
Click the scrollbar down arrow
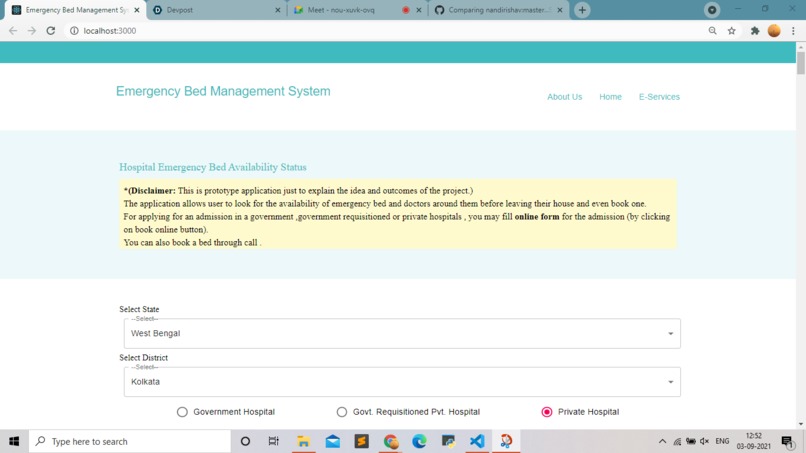coord(801,424)
